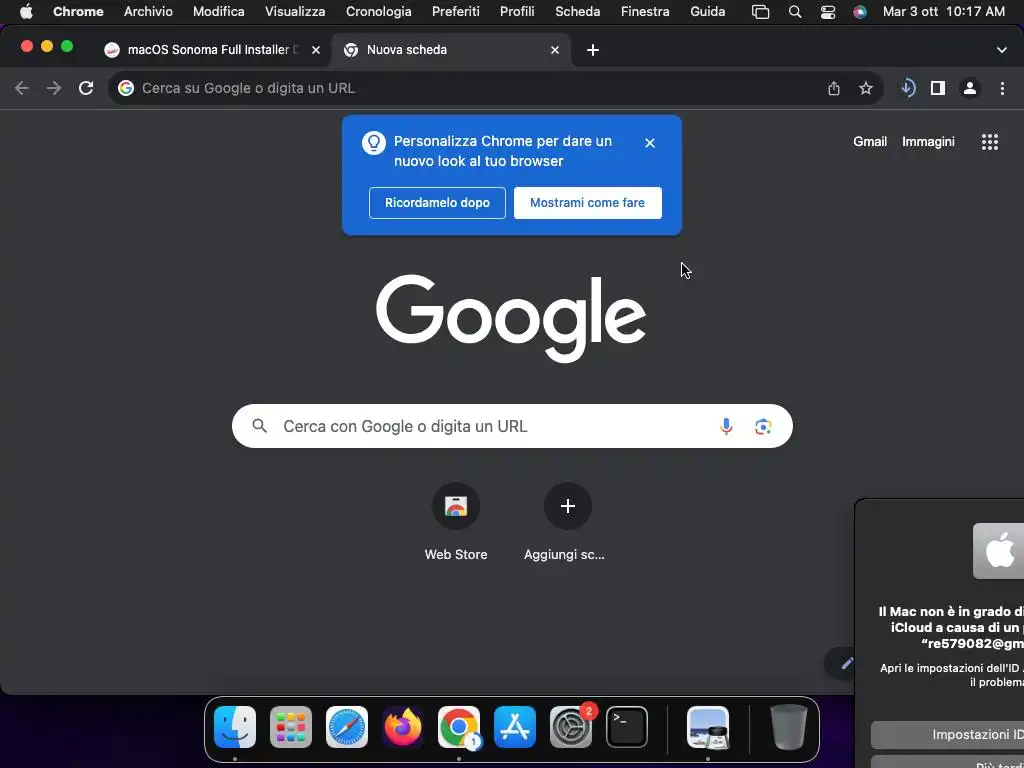The image size is (1024, 768).
Task: Click the date and time in menu bar
Action: (944, 12)
